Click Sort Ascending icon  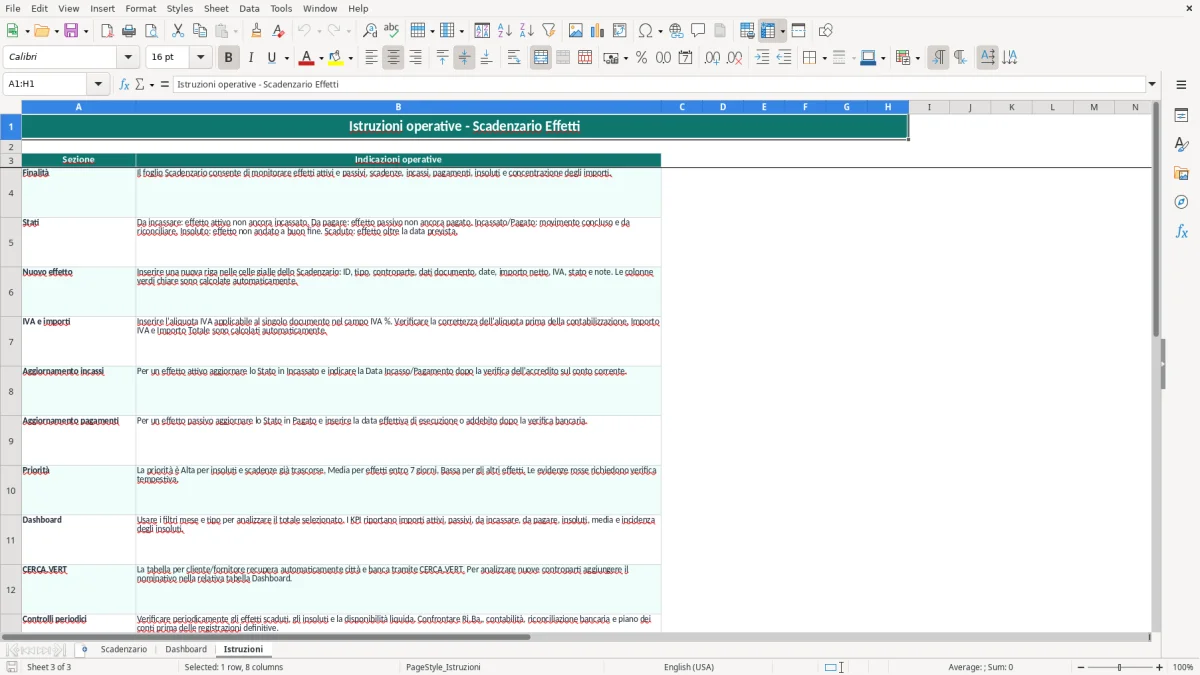point(505,31)
